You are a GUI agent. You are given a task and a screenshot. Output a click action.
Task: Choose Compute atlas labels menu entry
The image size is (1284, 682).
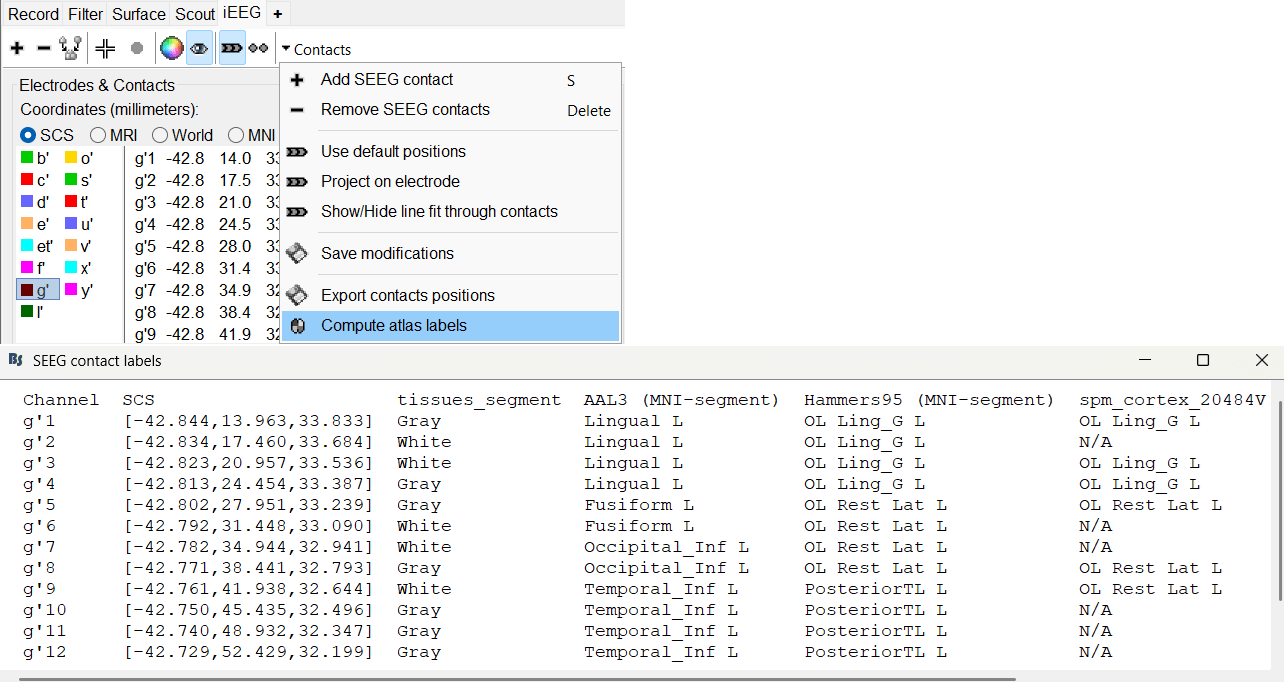(393, 326)
